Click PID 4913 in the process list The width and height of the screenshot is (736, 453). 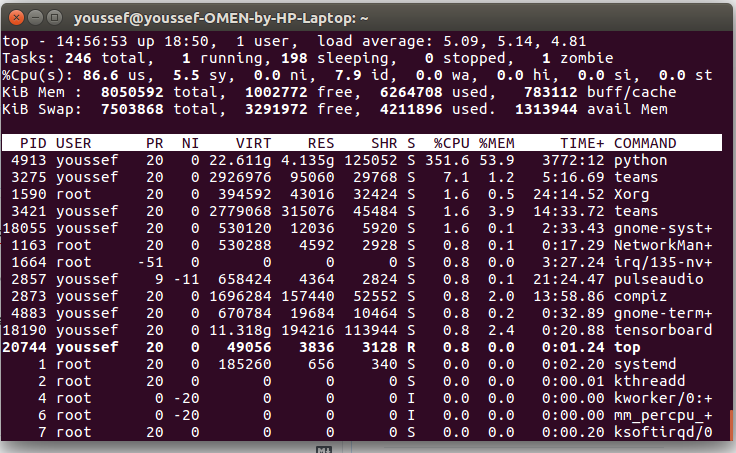pos(29,161)
